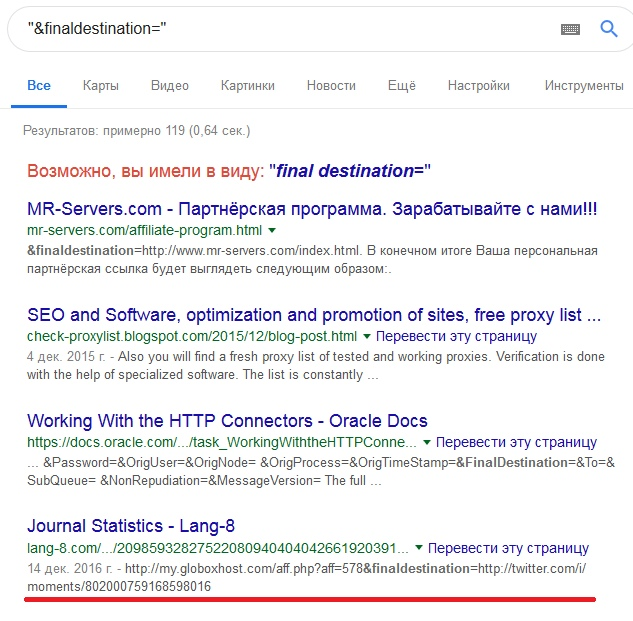Click the "14 дек. 2016 г." date text
Viewport: 633px width, 621px height.
(70, 569)
